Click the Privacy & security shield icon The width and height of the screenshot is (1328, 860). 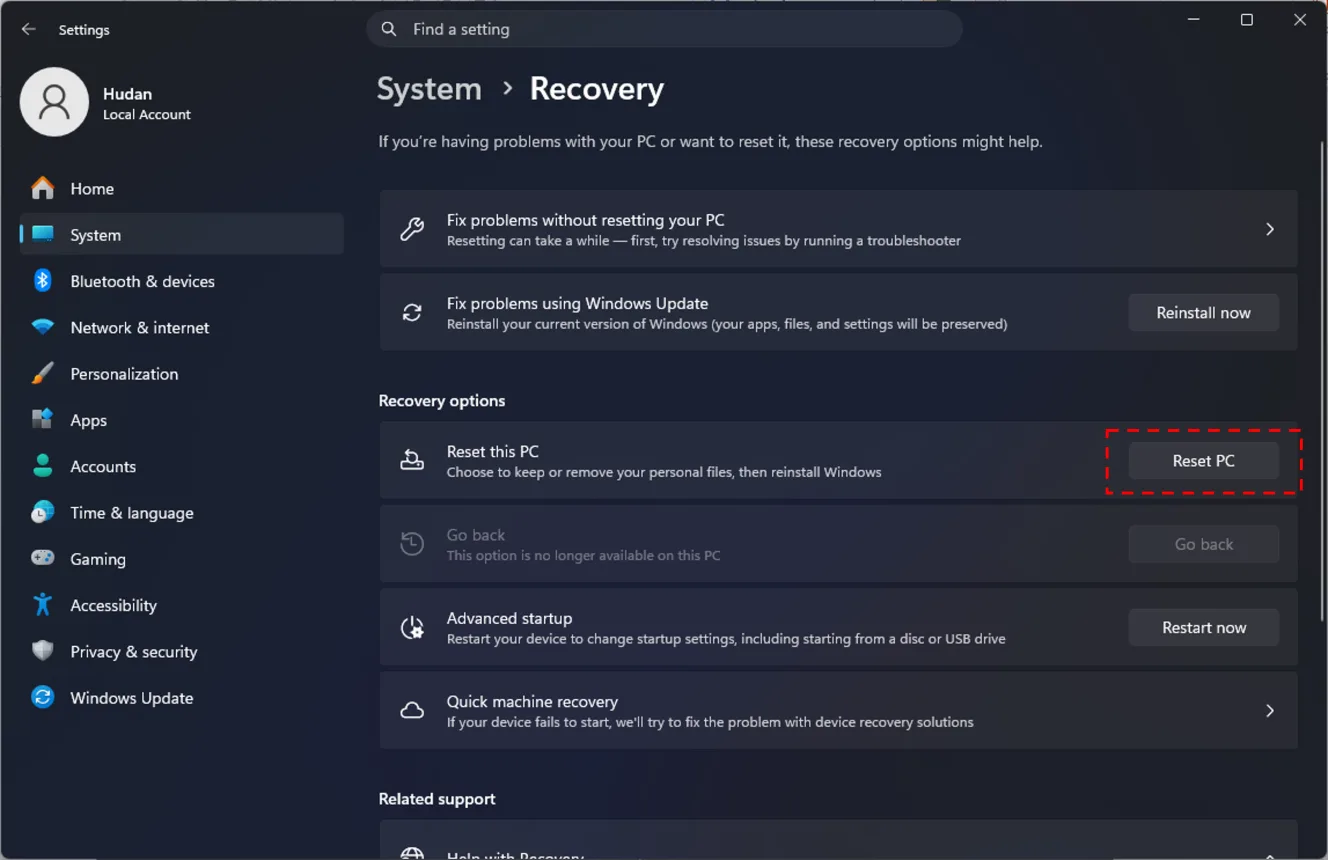[42, 651]
